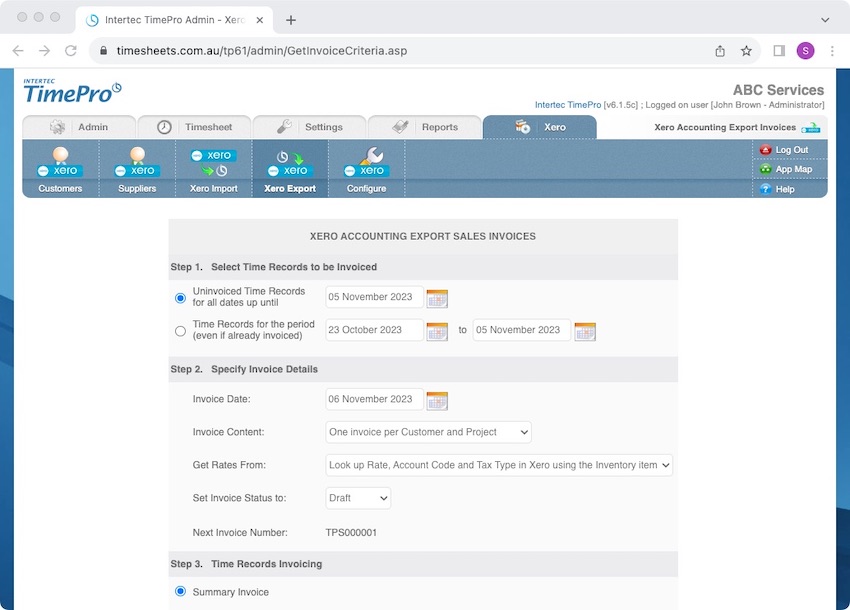Reload the page
Viewport: 850px width, 610px height.
coord(71,51)
